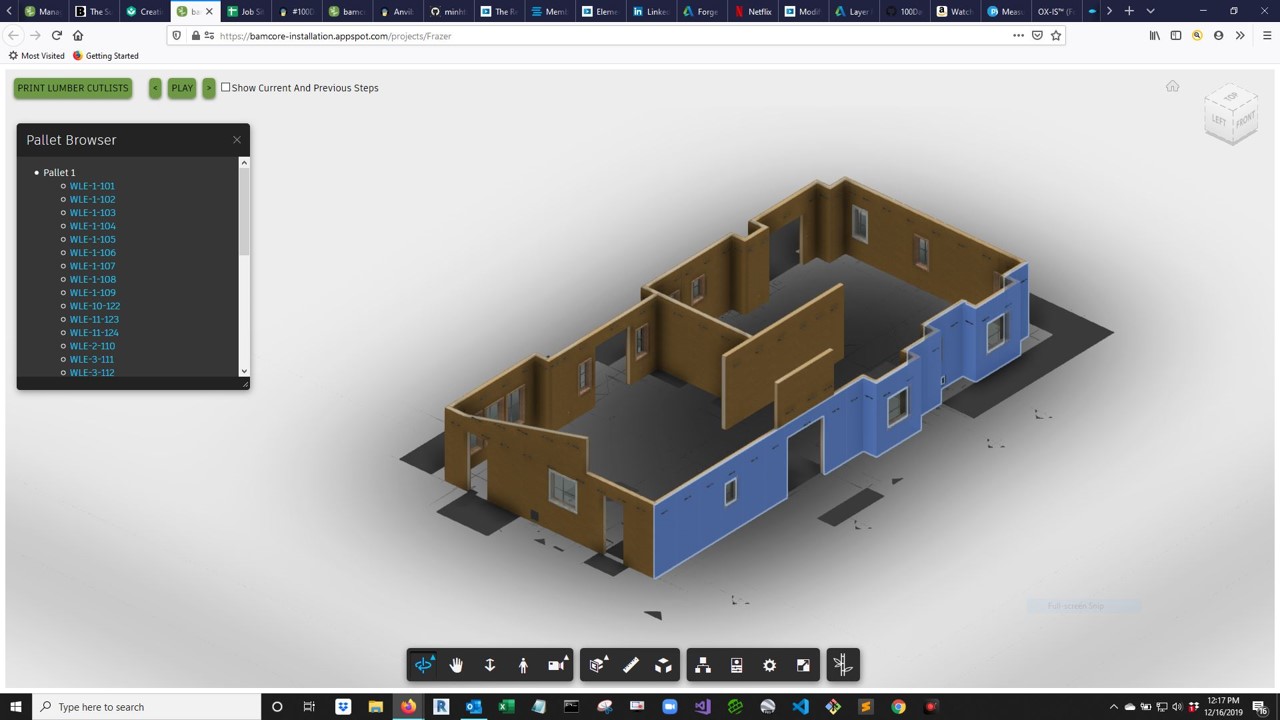Toggle viewer full-screen mode icon

click(803, 665)
